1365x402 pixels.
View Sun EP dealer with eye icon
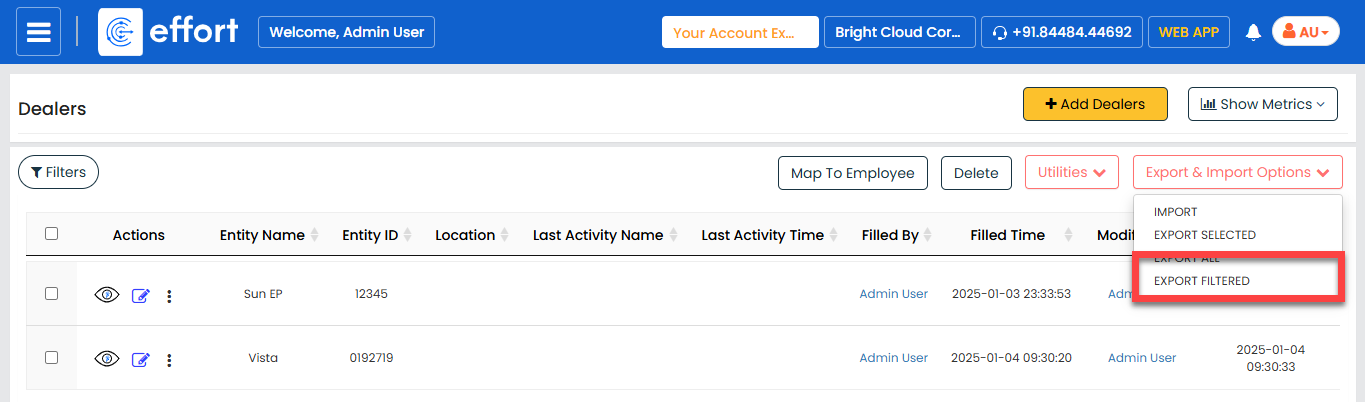click(x=107, y=295)
